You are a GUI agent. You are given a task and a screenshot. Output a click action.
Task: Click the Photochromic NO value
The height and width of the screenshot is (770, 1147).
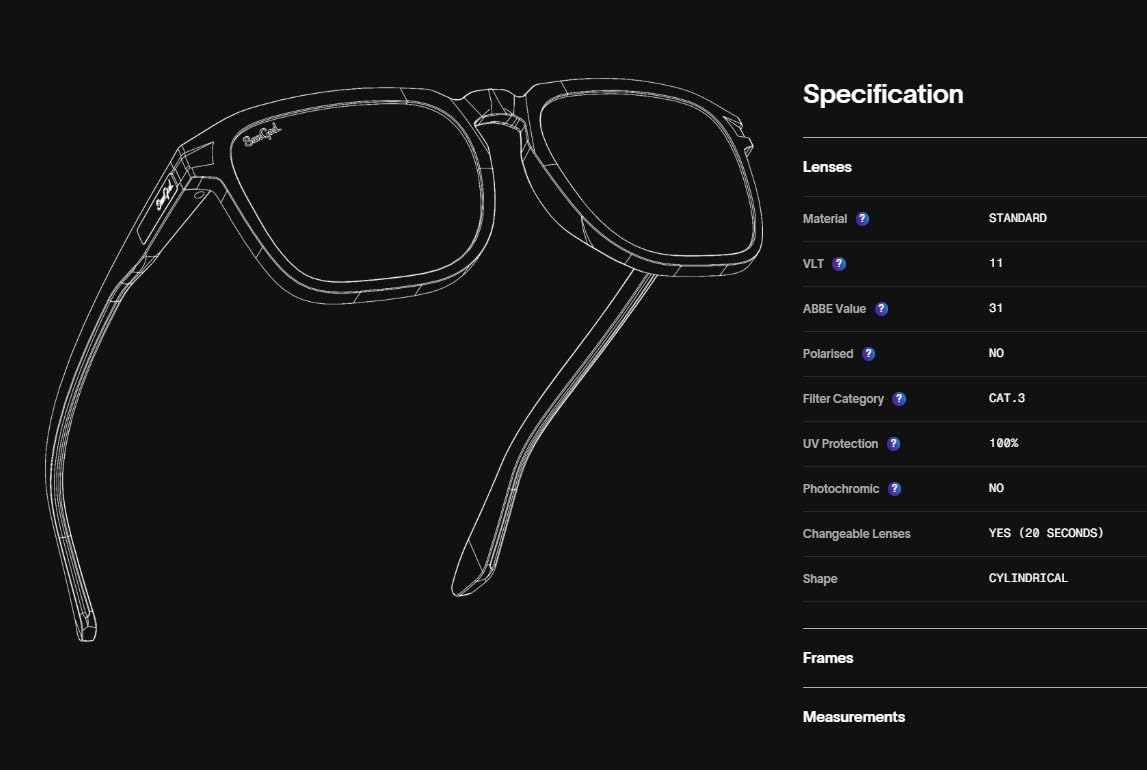(996, 488)
